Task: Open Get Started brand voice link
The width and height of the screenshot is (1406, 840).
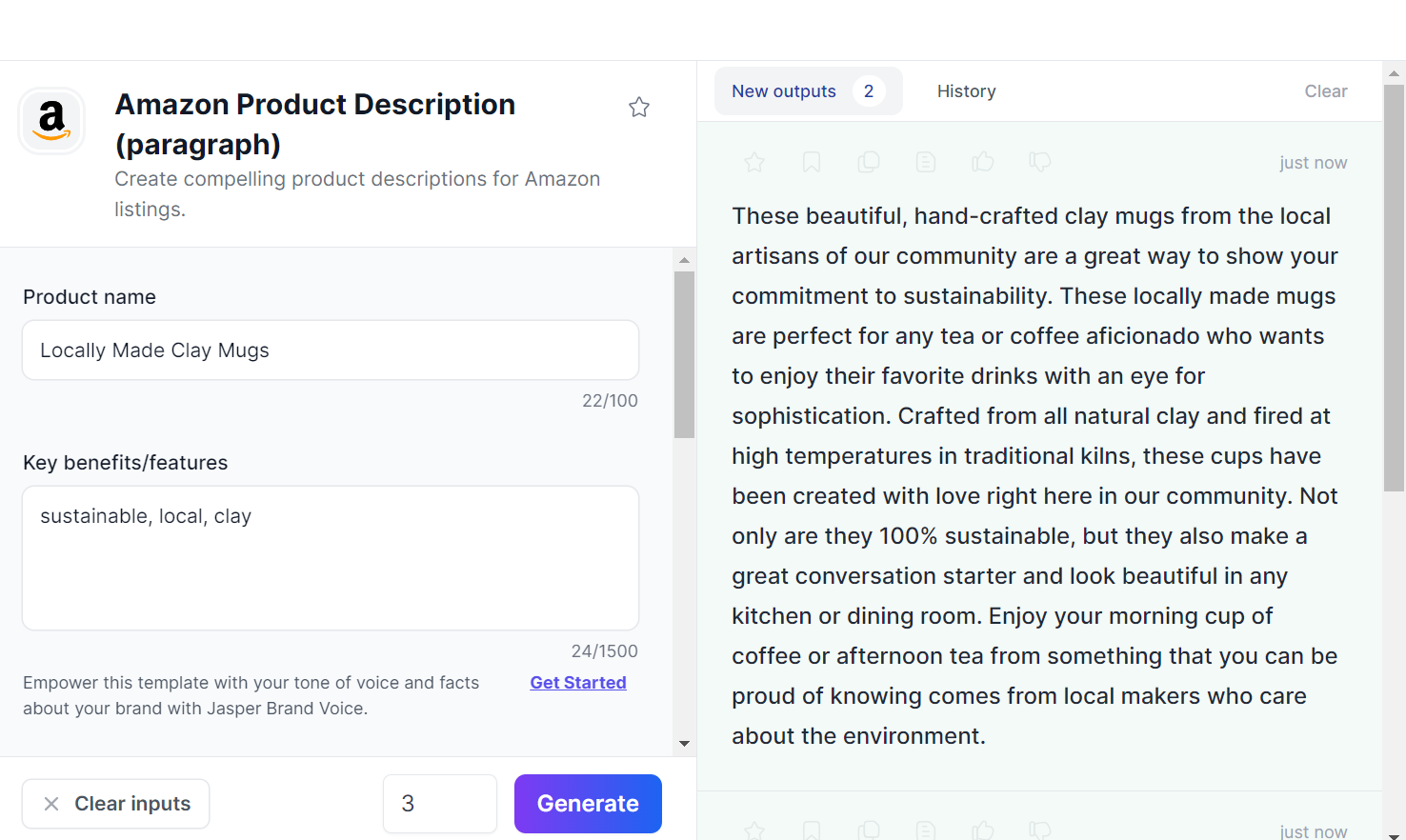Action: tap(578, 683)
